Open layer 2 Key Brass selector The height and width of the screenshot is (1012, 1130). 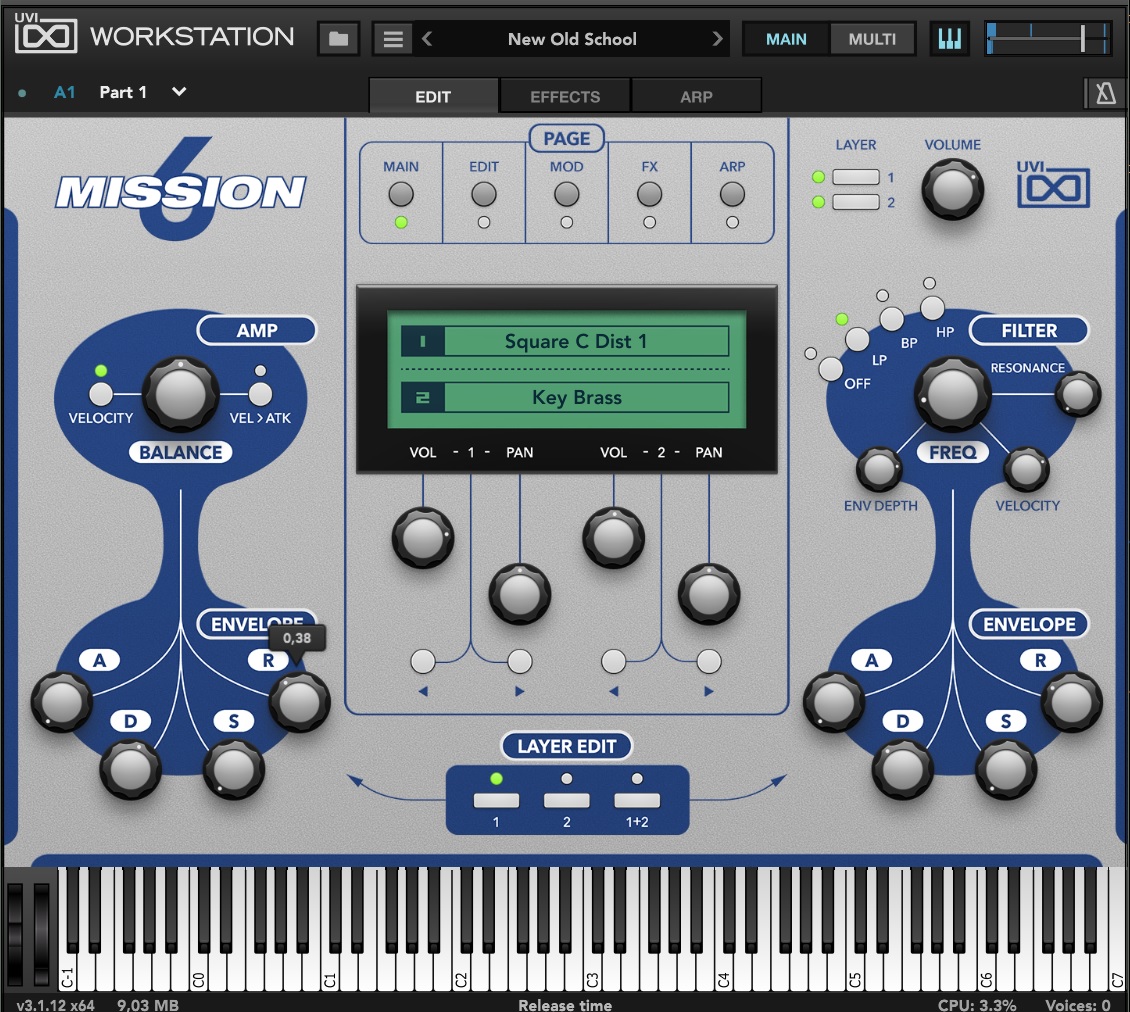[565, 397]
